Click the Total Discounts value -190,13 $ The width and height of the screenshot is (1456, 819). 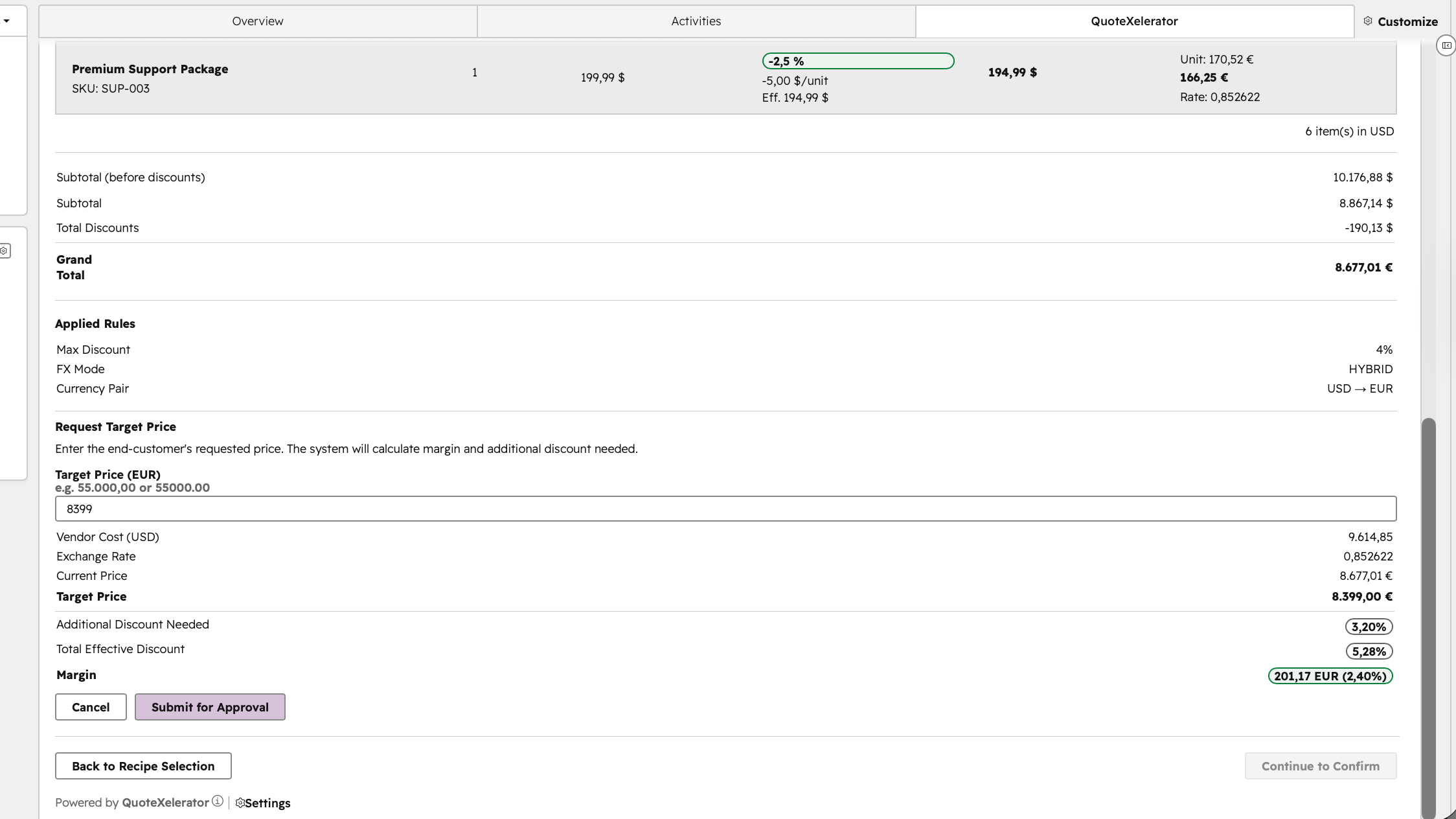point(1369,228)
